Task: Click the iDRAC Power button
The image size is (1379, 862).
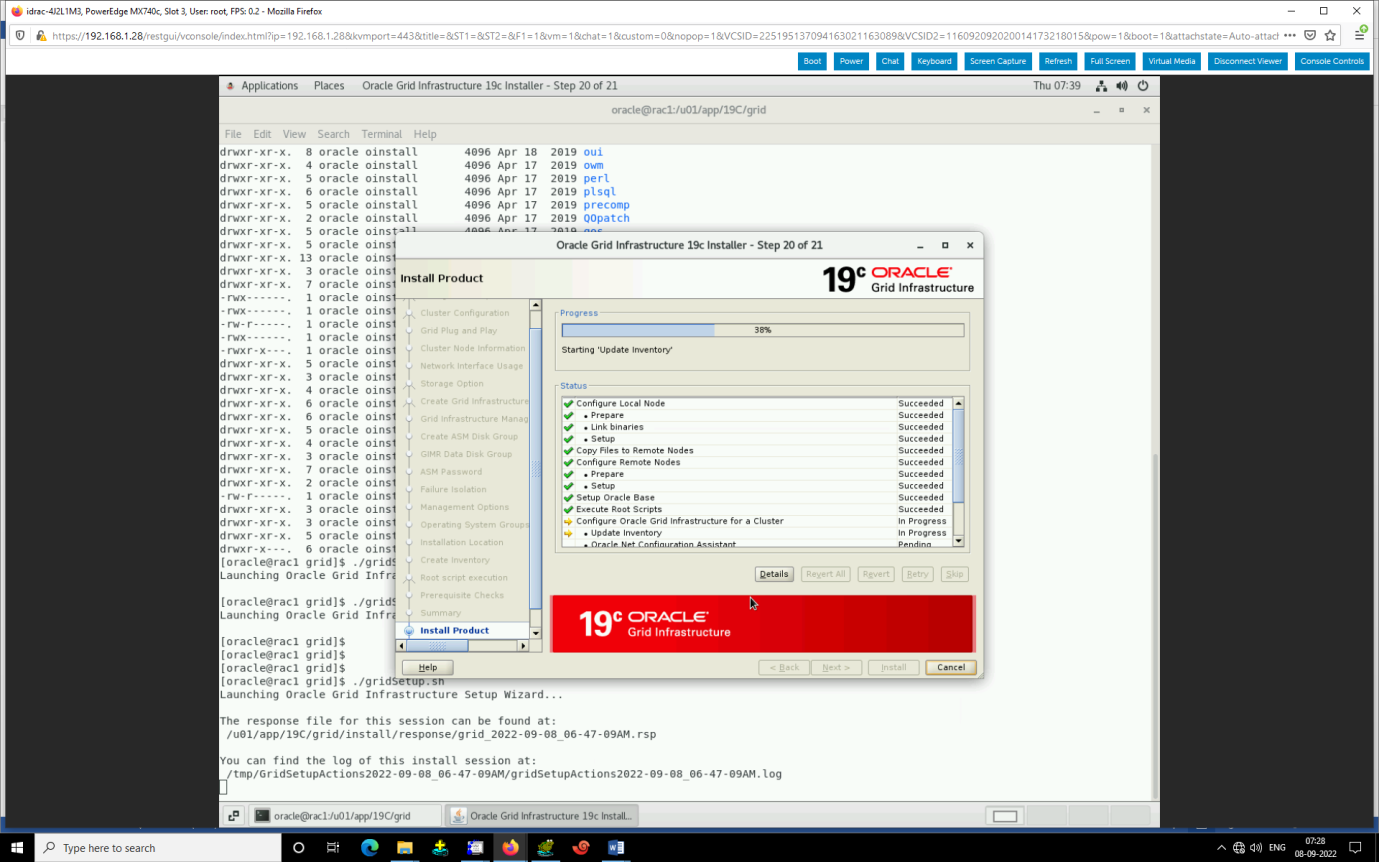Action: (x=851, y=61)
